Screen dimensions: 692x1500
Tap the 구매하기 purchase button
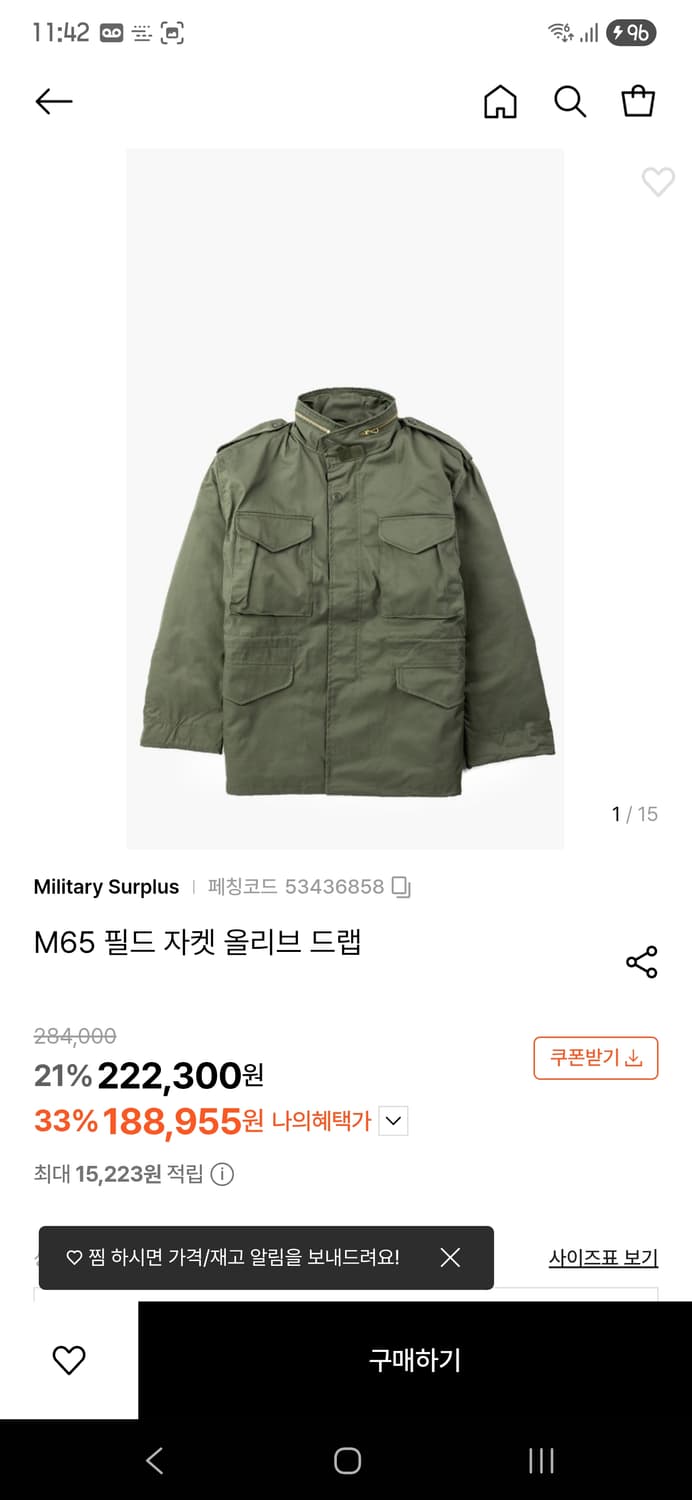413,1359
